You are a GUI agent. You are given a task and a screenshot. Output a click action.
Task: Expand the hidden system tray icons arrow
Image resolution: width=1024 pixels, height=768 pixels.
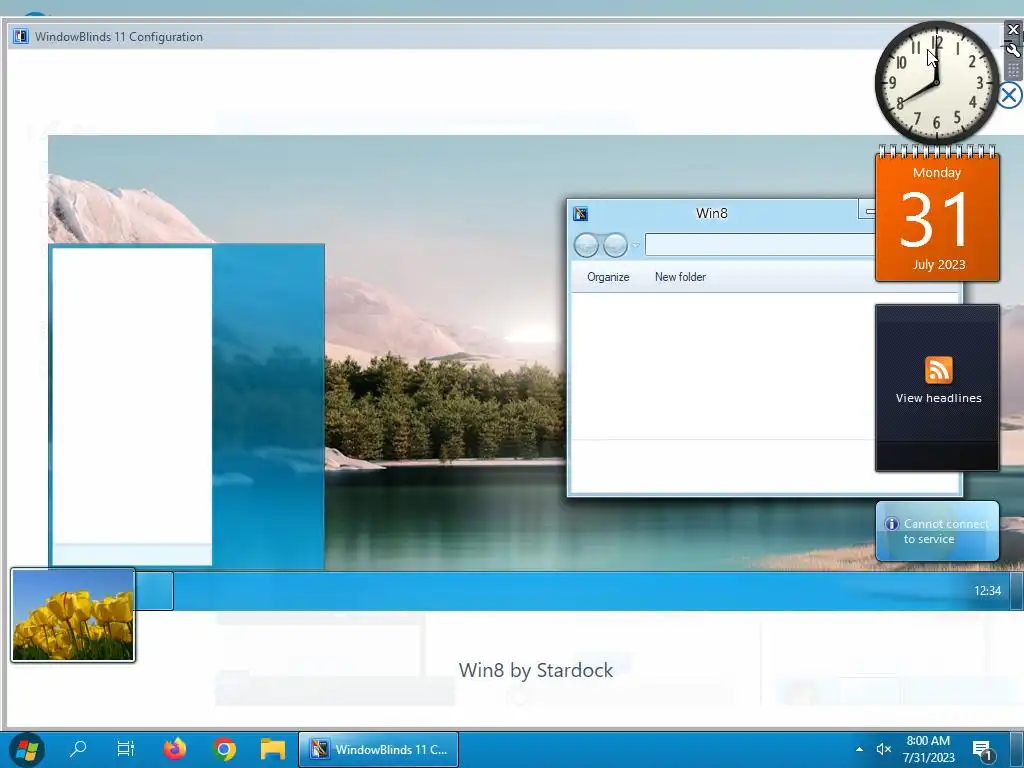[x=859, y=749]
